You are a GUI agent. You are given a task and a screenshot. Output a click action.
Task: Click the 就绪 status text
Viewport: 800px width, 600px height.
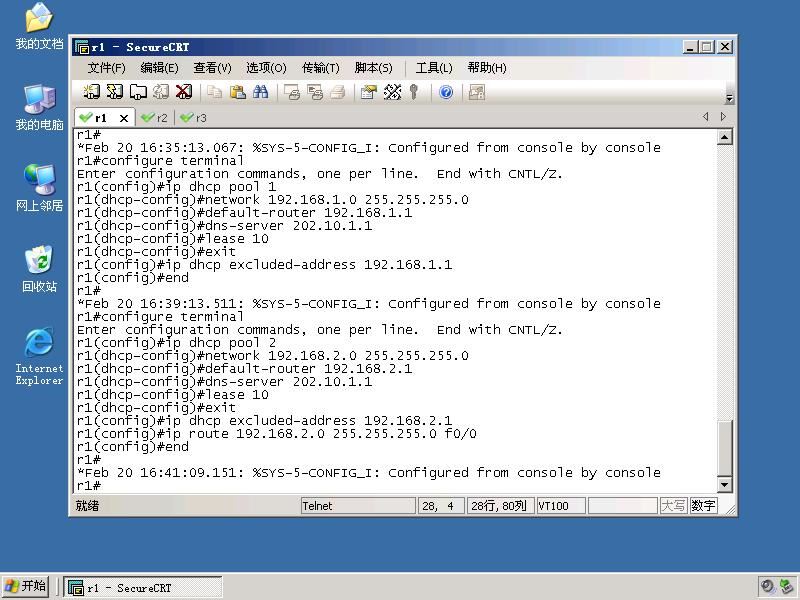(x=87, y=506)
